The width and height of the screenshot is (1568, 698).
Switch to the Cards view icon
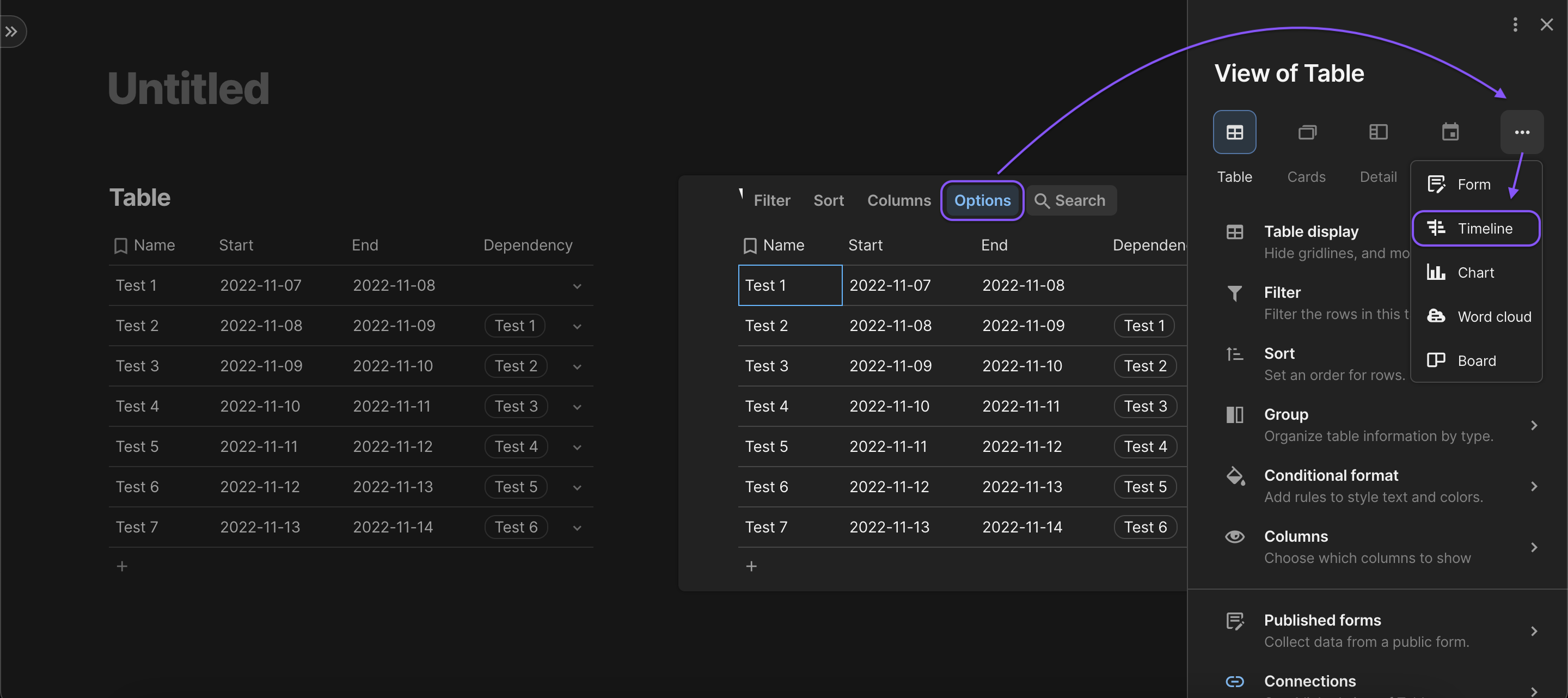pyautogui.click(x=1306, y=132)
